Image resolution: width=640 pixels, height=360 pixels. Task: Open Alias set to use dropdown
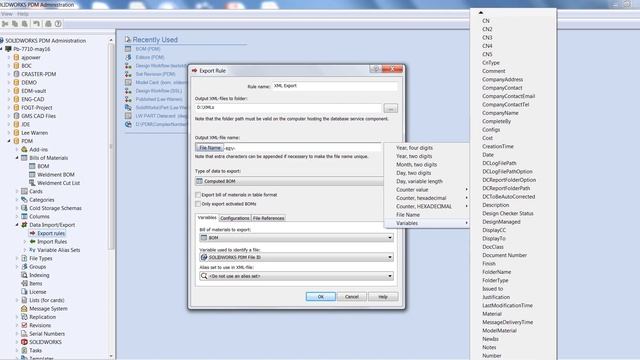pyautogui.click(x=296, y=276)
